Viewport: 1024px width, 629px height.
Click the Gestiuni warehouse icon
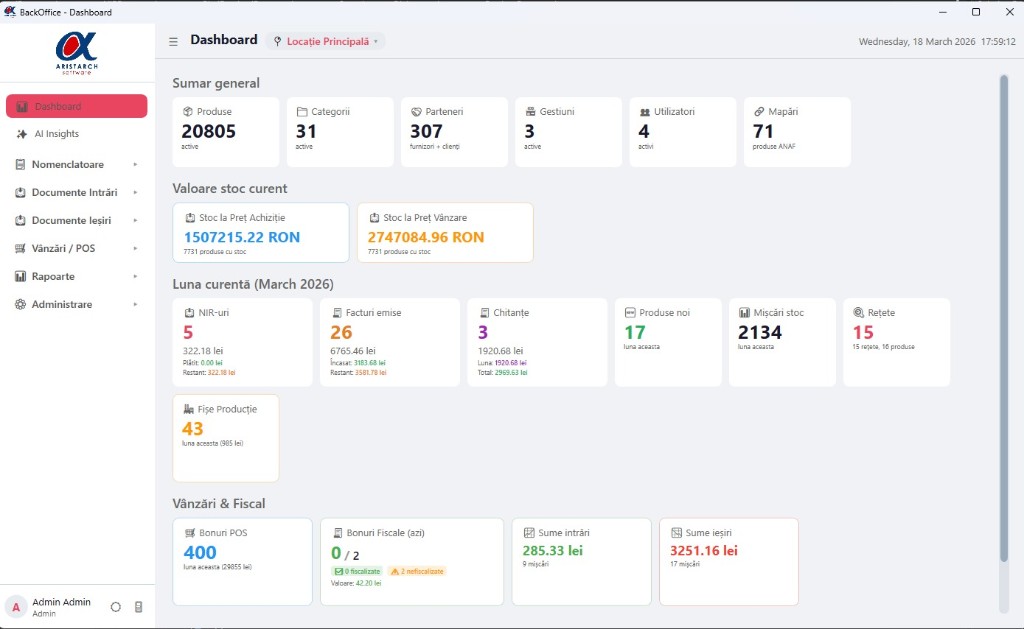point(530,112)
